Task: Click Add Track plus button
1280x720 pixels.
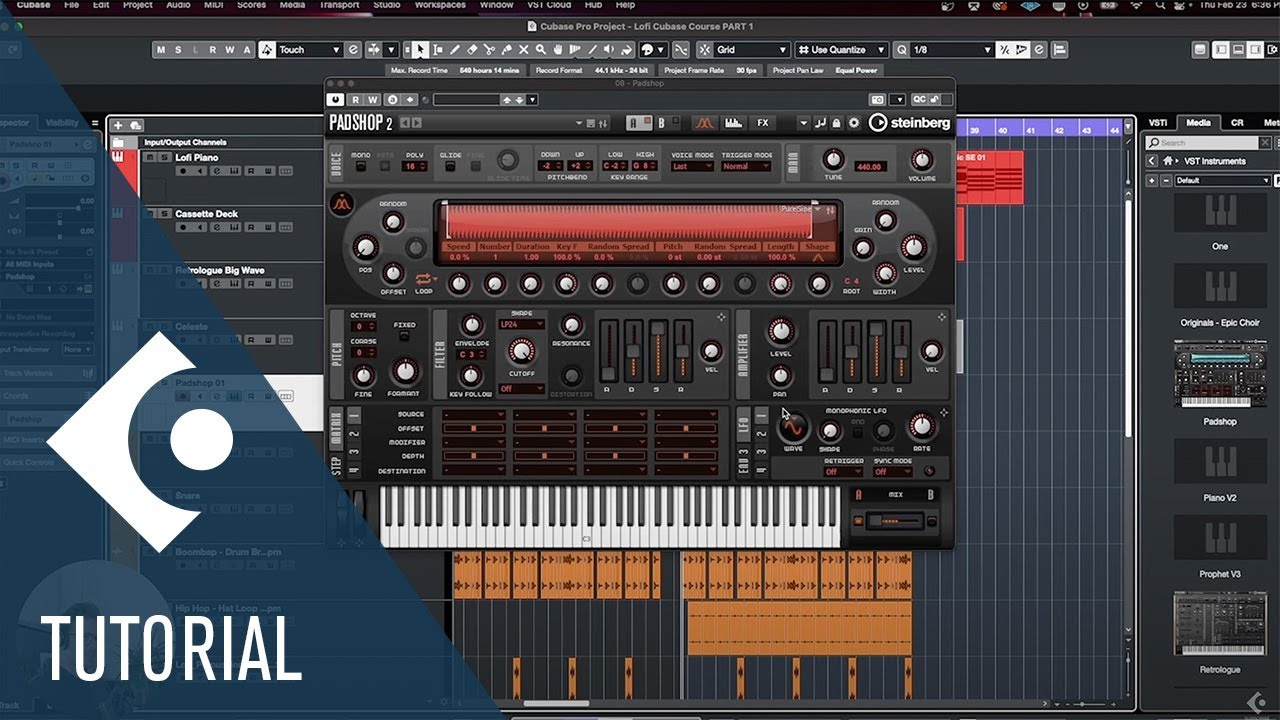Action: (x=117, y=125)
